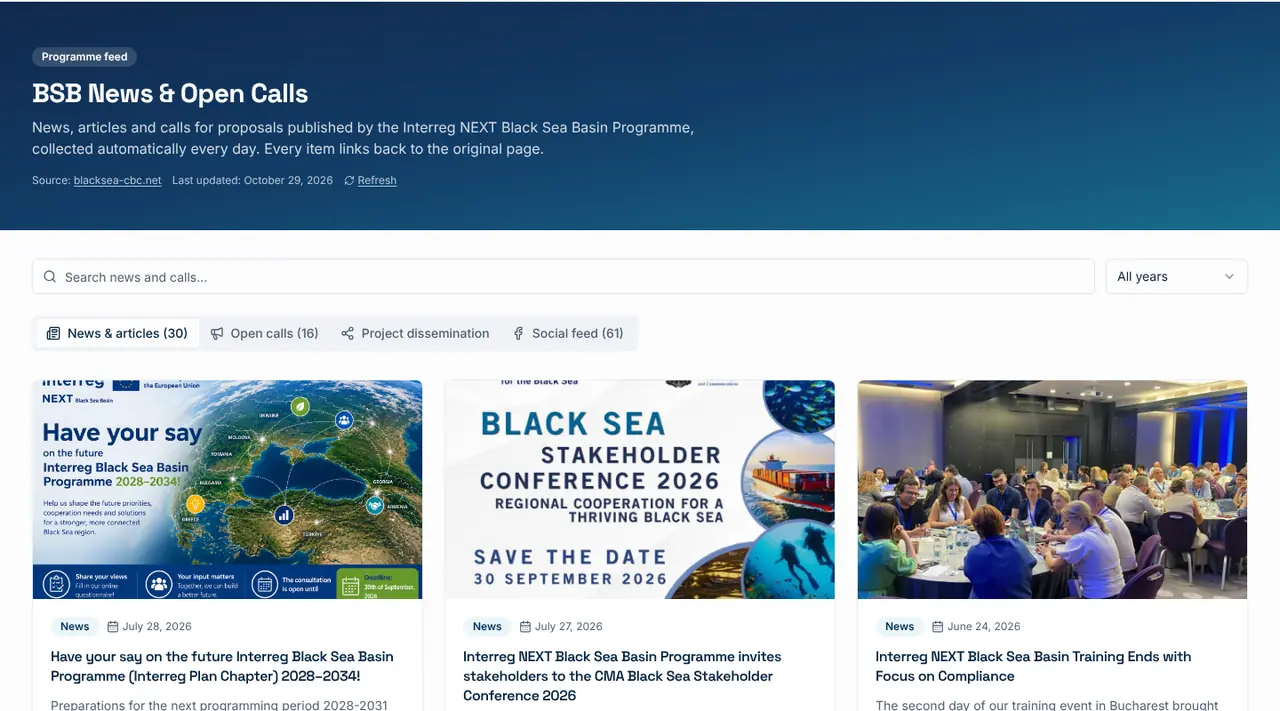Image resolution: width=1280 pixels, height=711 pixels.
Task: Click the Facebook icon on Social feed tab
Action: pos(518,333)
